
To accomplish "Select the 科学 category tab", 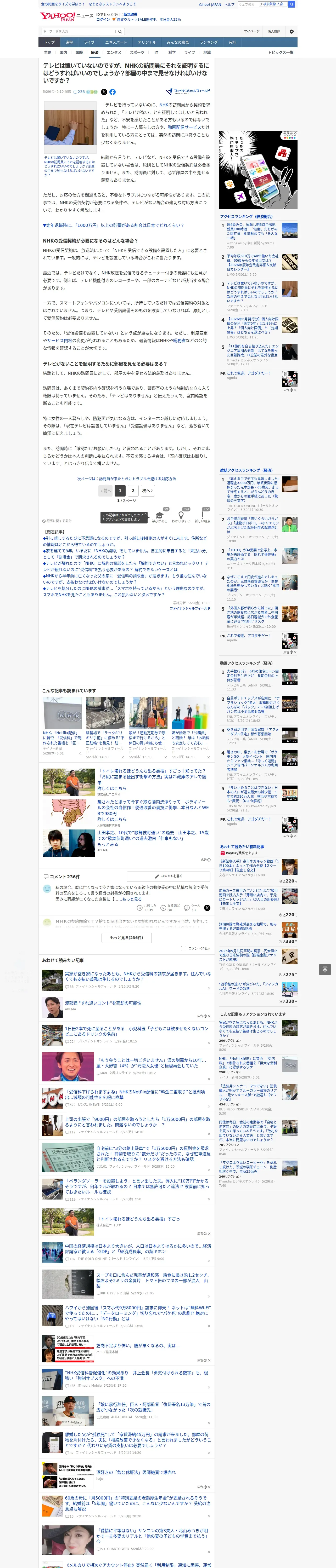I will click(172, 52).
